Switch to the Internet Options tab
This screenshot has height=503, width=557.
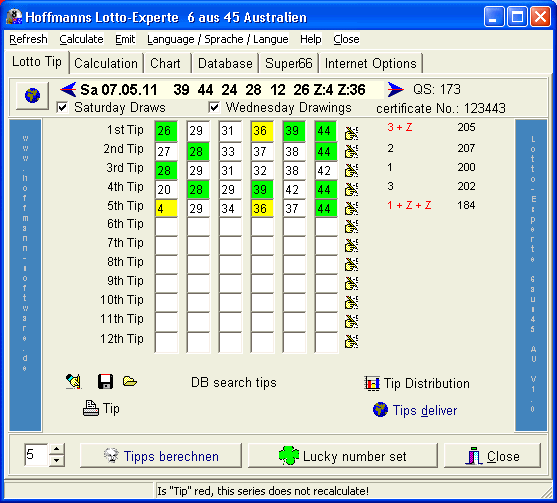point(371,64)
